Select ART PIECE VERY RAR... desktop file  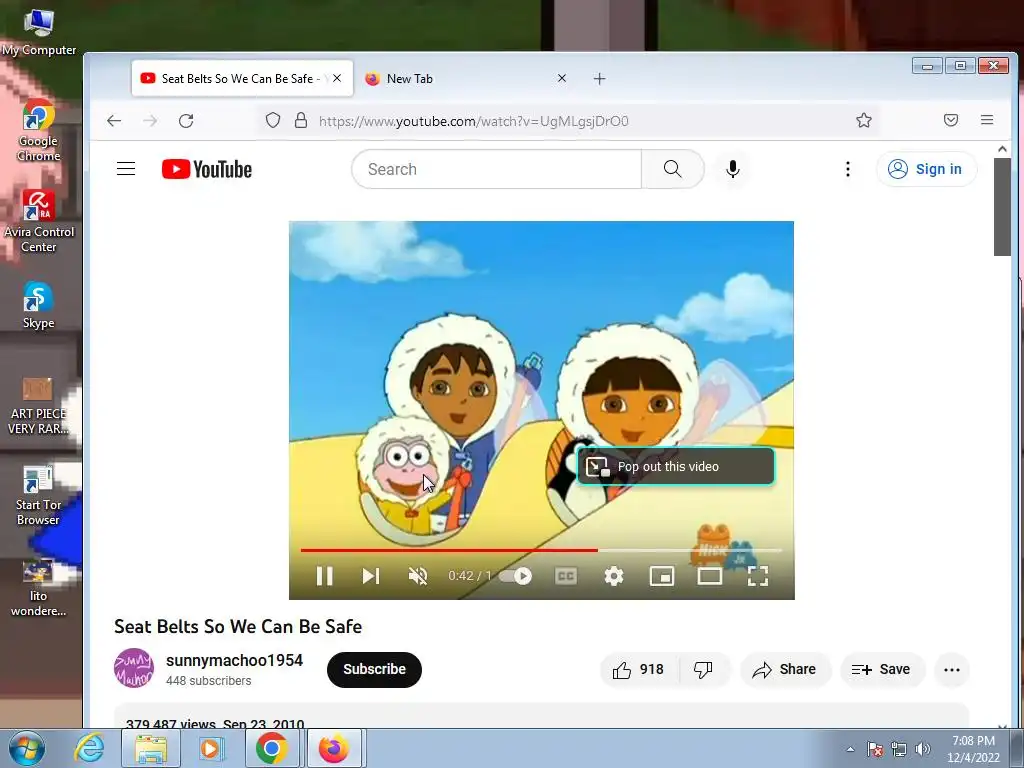(39, 405)
